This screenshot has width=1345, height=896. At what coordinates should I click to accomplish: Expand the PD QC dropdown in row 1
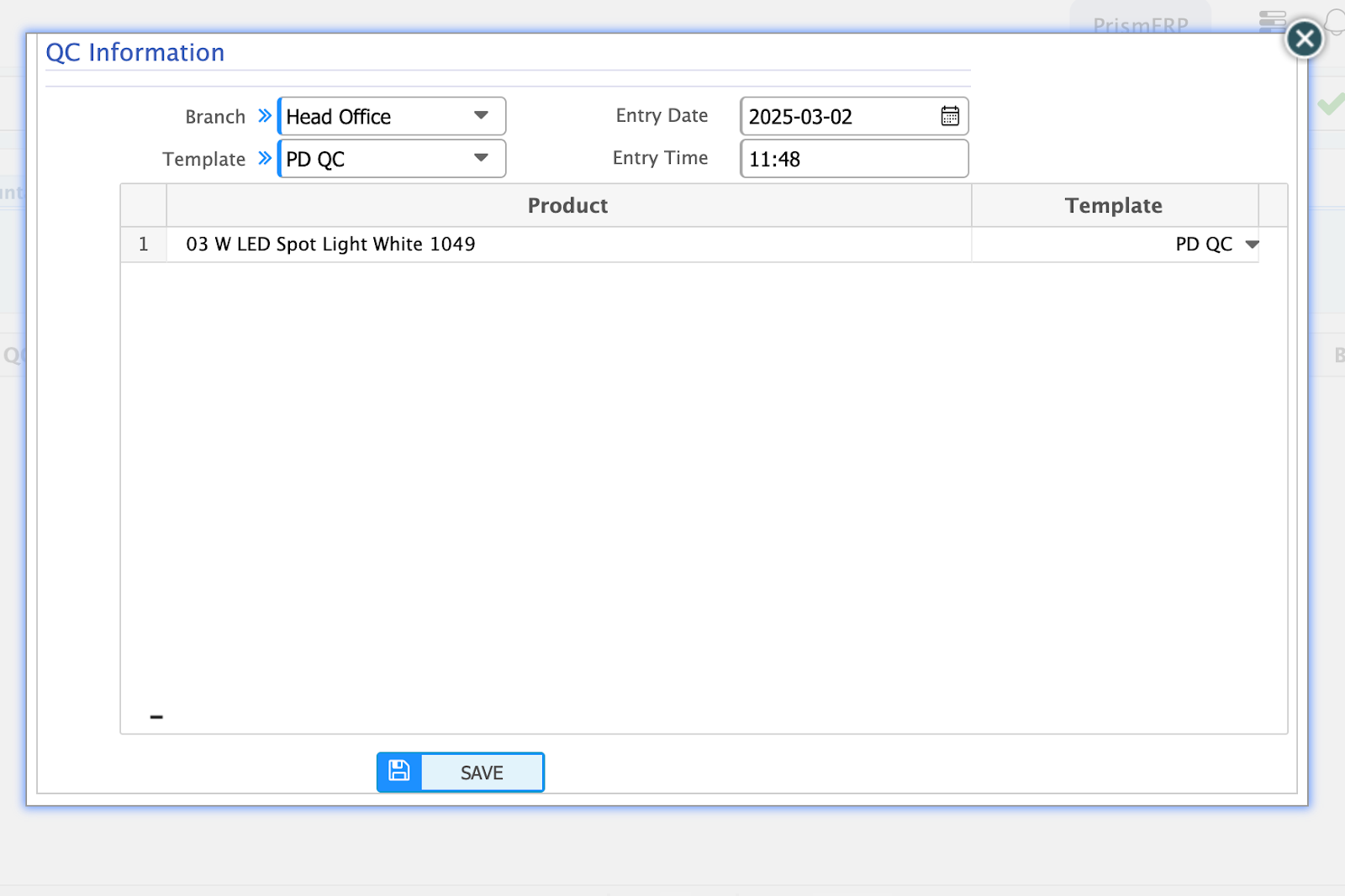[x=1252, y=245]
